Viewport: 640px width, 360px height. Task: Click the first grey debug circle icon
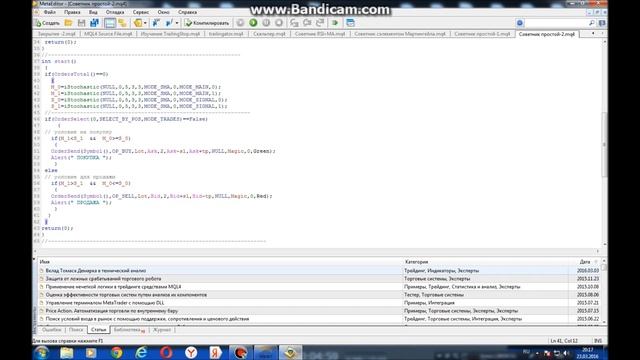pyautogui.click(x=240, y=23)
